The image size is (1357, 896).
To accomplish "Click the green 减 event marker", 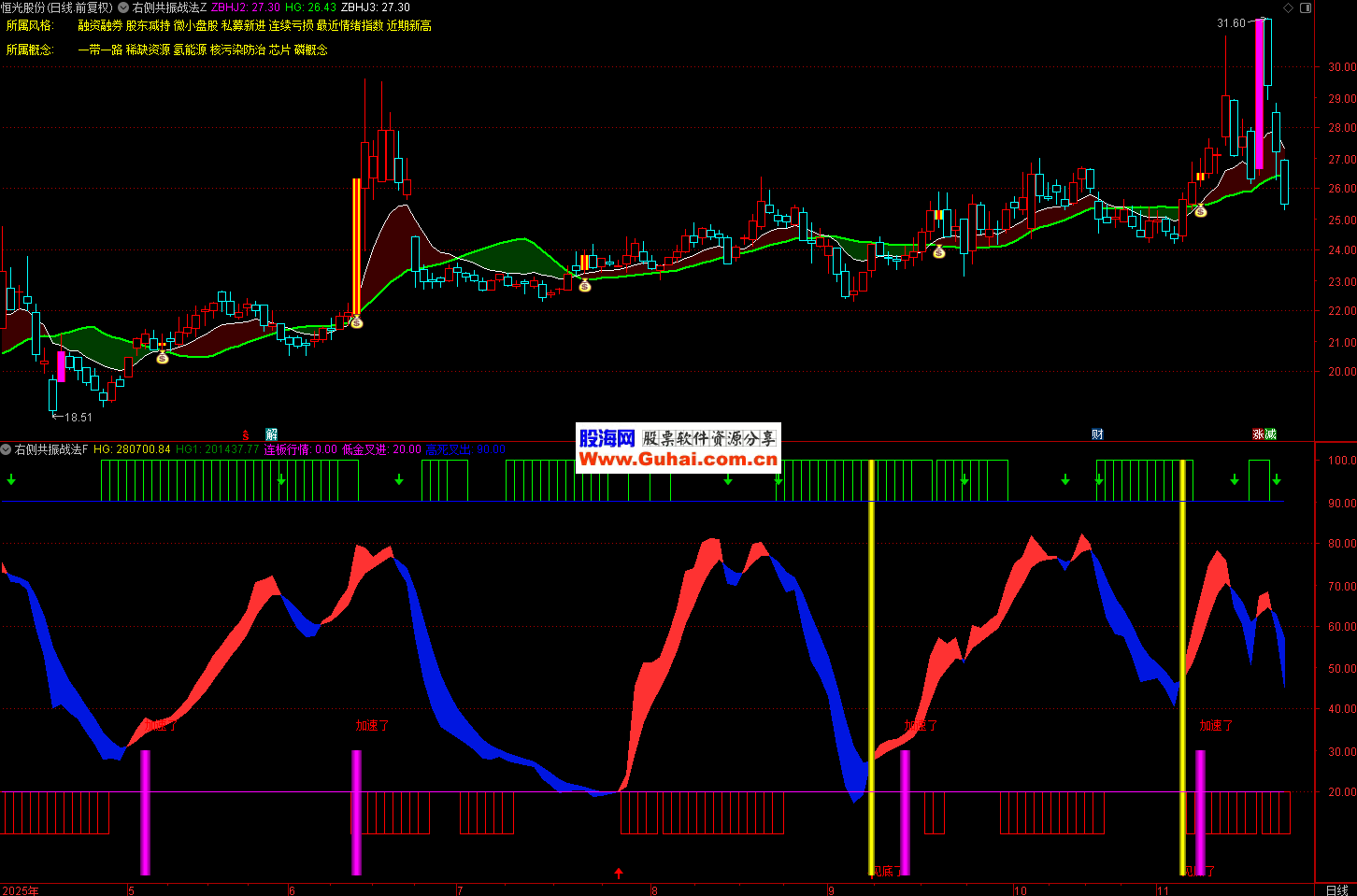I will click(1270, 434).
